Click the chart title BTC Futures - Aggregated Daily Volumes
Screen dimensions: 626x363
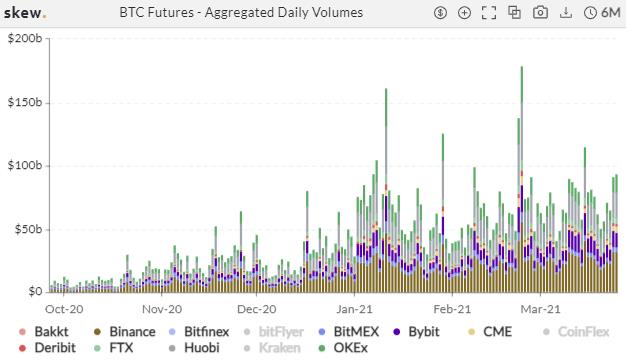pos(241,12)
